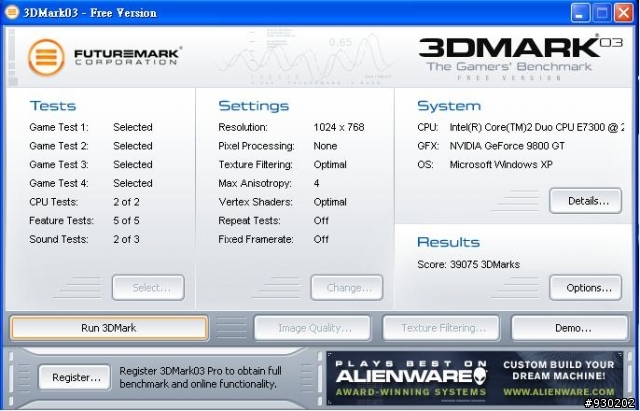Click the Register button

(75, 378)
